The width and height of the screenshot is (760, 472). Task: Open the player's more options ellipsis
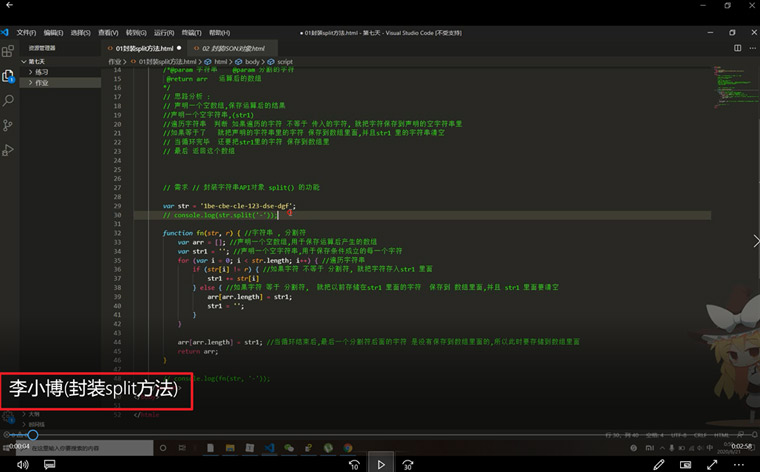pos(739,465)
